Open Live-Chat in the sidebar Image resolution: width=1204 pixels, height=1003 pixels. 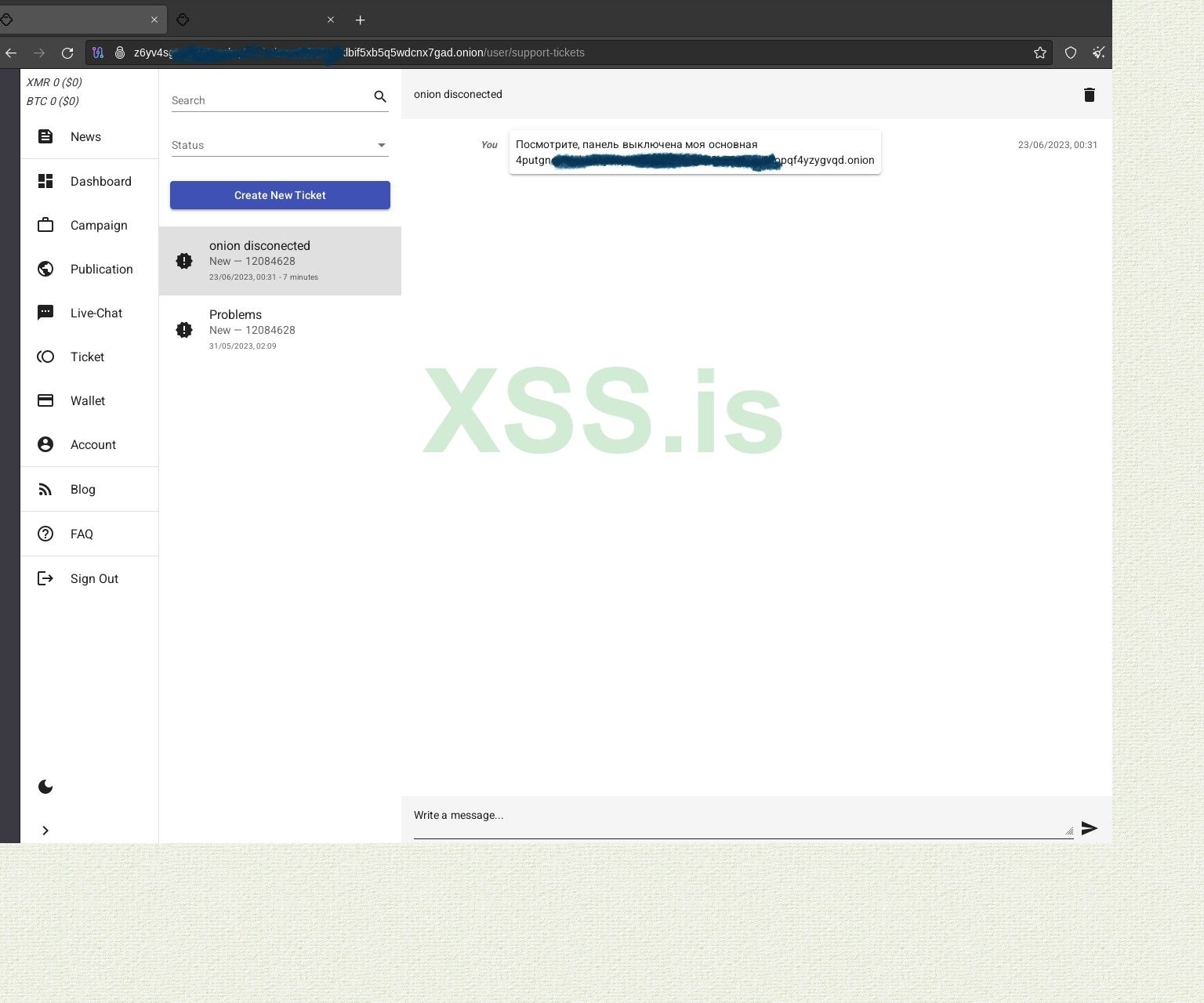(89, 313)
